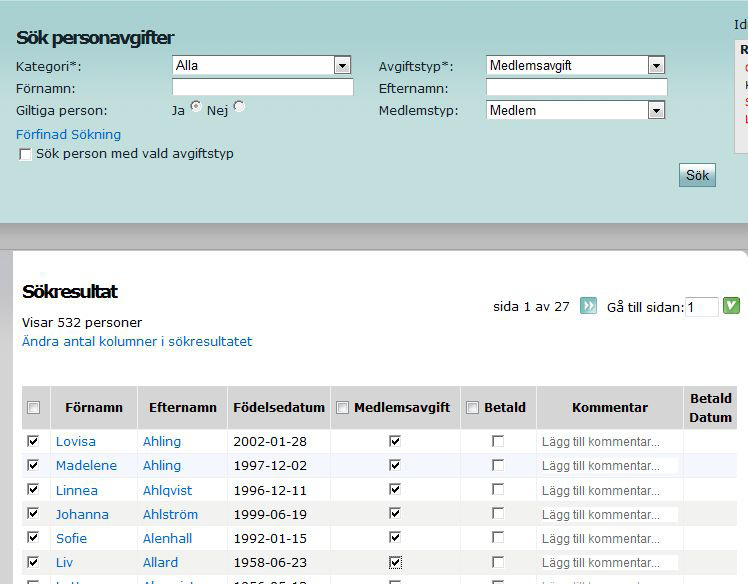Mark Sofie Alenhall as Betald

498,537
